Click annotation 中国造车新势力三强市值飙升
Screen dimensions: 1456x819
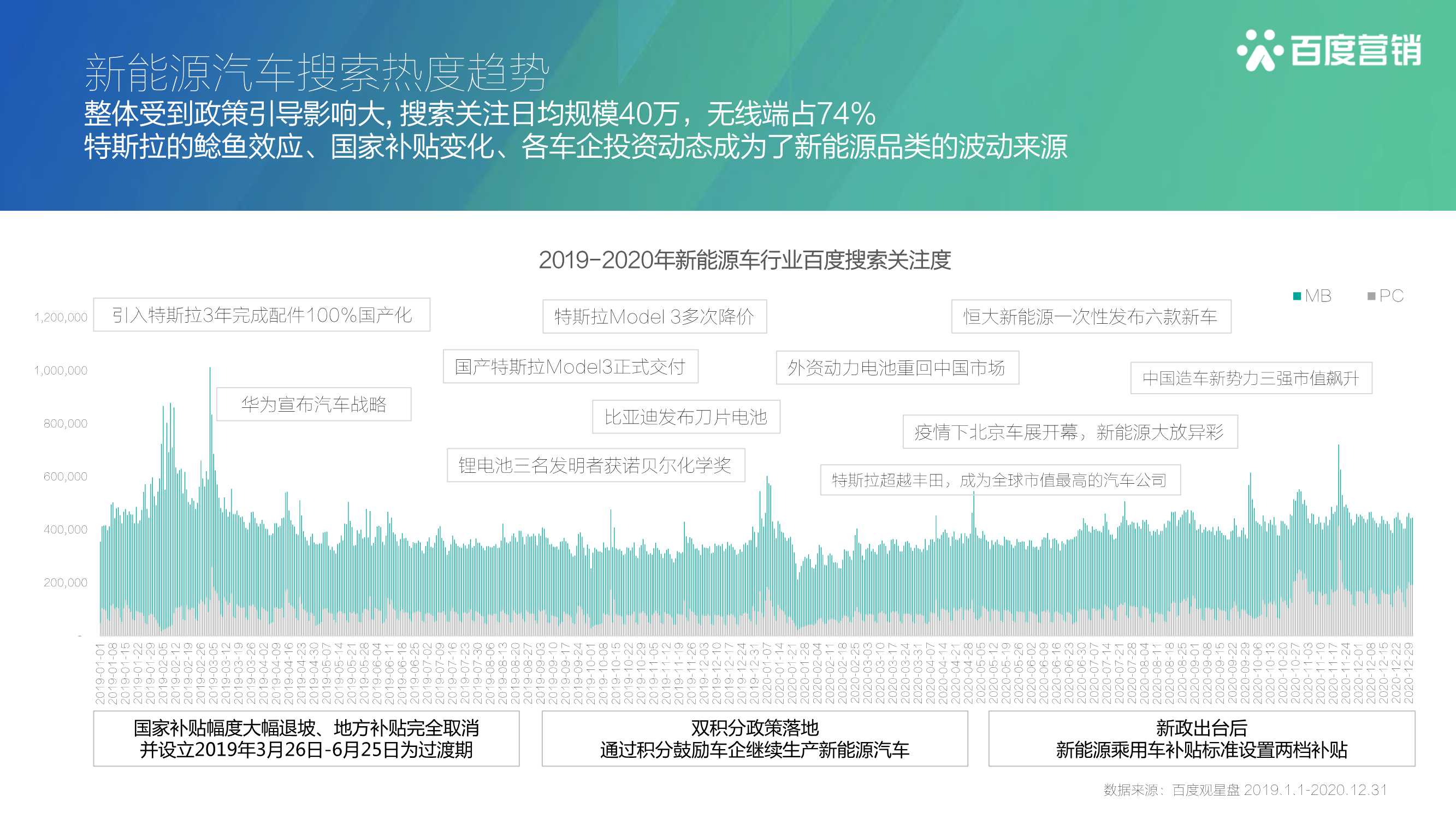[1251, 378]
